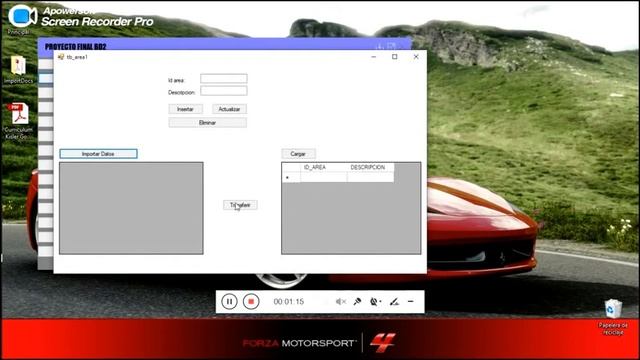This screenshot has height=360, width=640.
Task: Click the empty cell under DESCRIPCION
Action: tap(371, 177)
